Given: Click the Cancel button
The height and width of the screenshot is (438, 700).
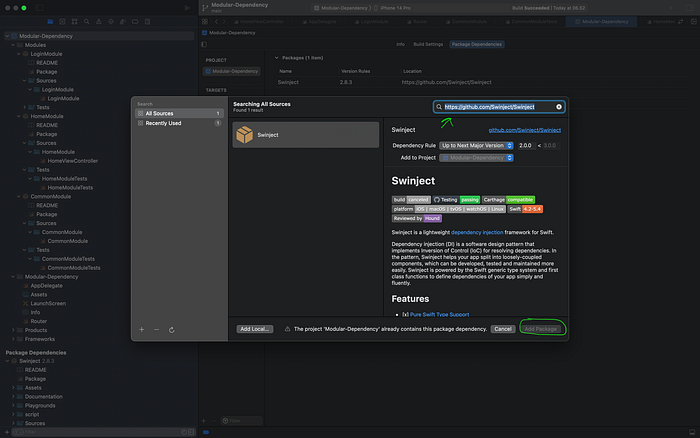Looking at the screenshot, I should tap(503, 329).
